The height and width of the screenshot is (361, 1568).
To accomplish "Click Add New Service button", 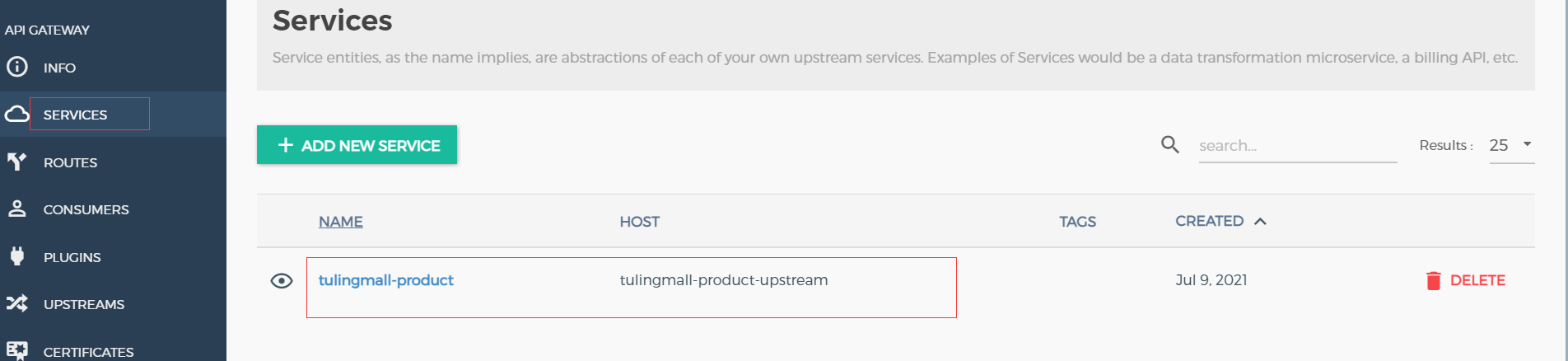I will click(x=357, y=145).
